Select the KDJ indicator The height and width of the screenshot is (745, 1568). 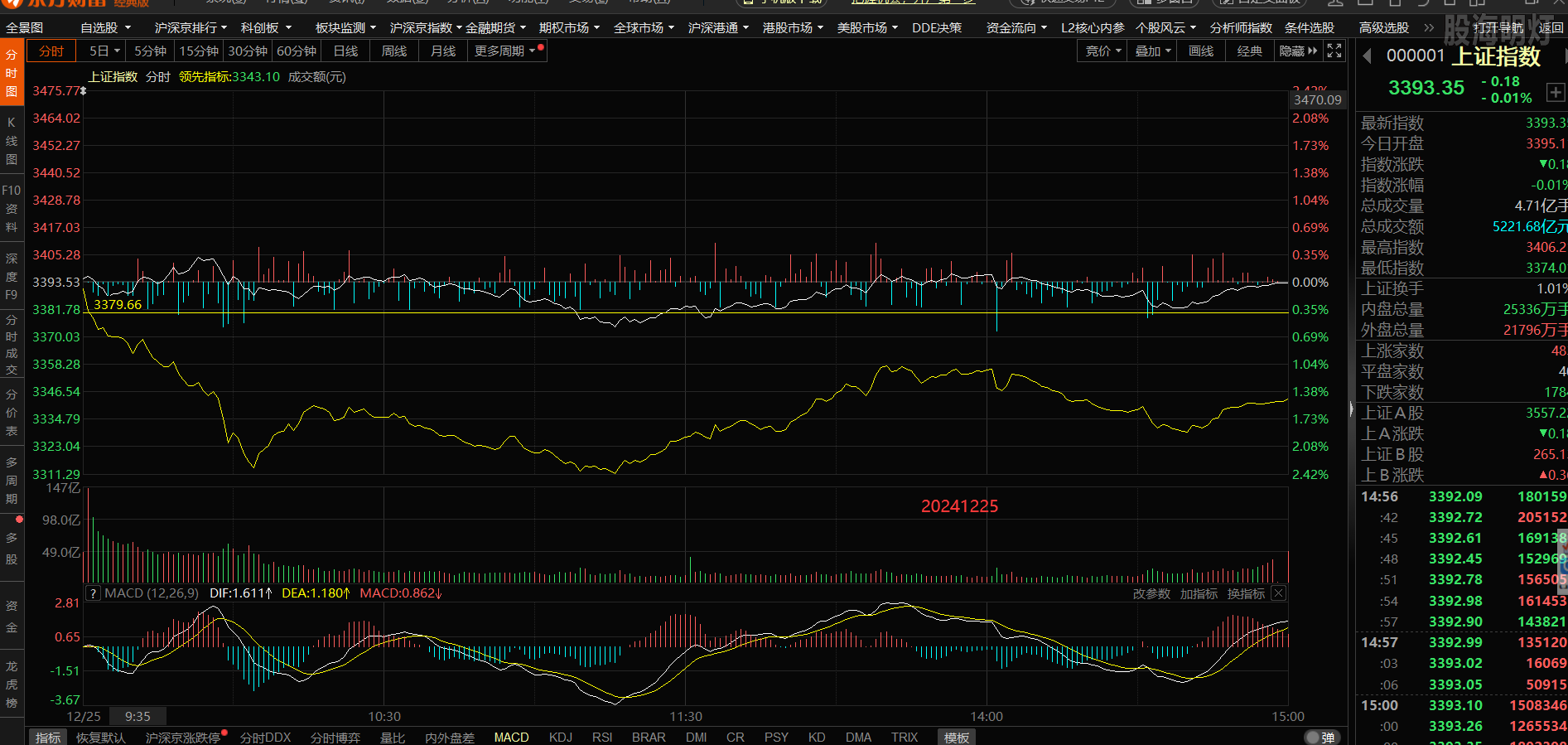pyautogui.click(x=561, y=738)
